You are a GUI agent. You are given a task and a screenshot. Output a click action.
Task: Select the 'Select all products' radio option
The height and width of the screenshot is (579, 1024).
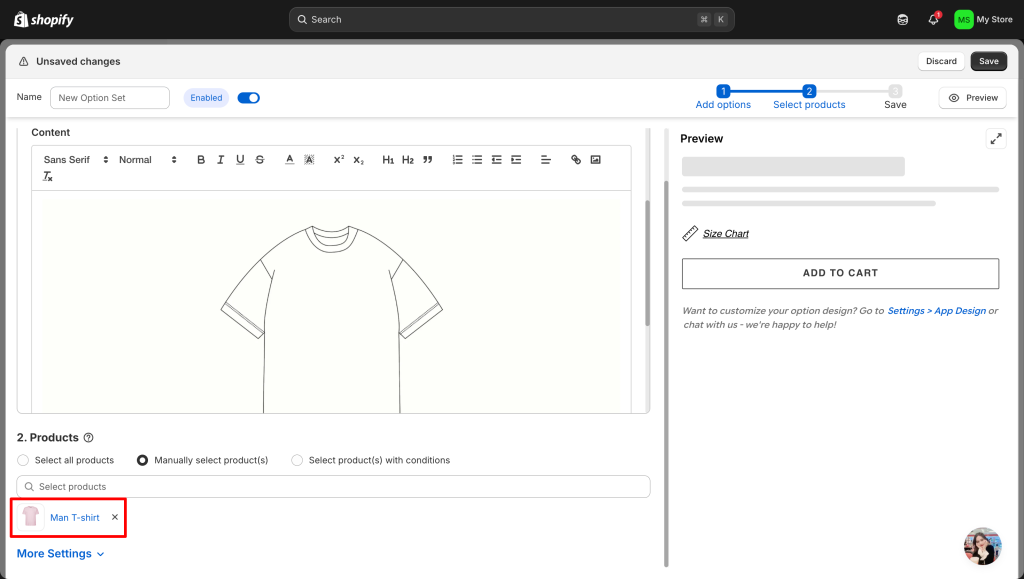23,460
